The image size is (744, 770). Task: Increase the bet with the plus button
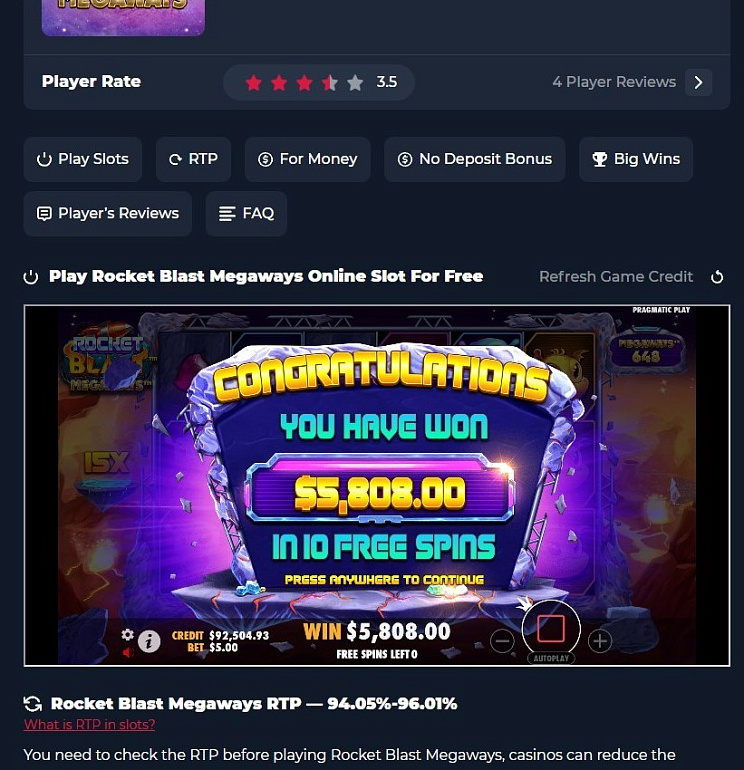point(600,641)
